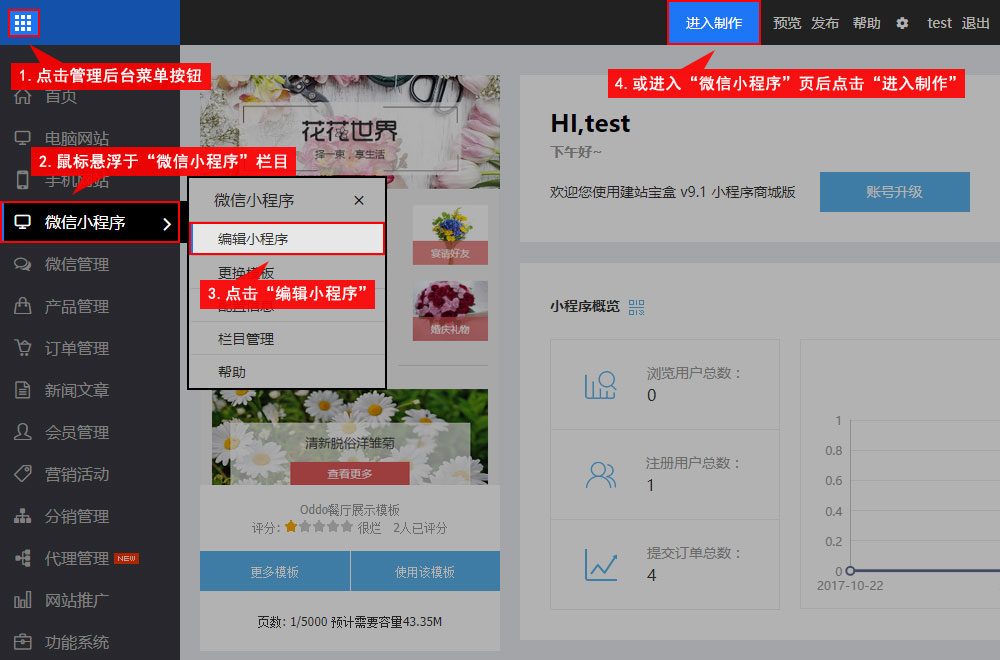Open the grid menu button at top-left
Screen dimensions: 1000x660
tap(23, 22)
